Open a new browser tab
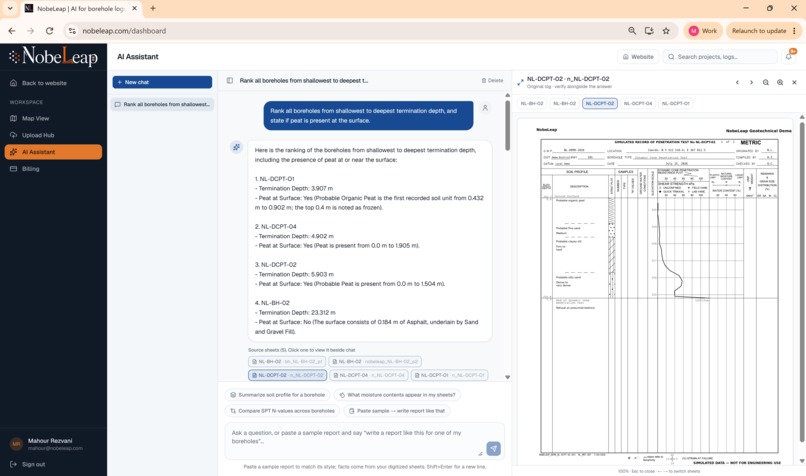The width and height of the screenshot is (806, 476). (153, 8)
